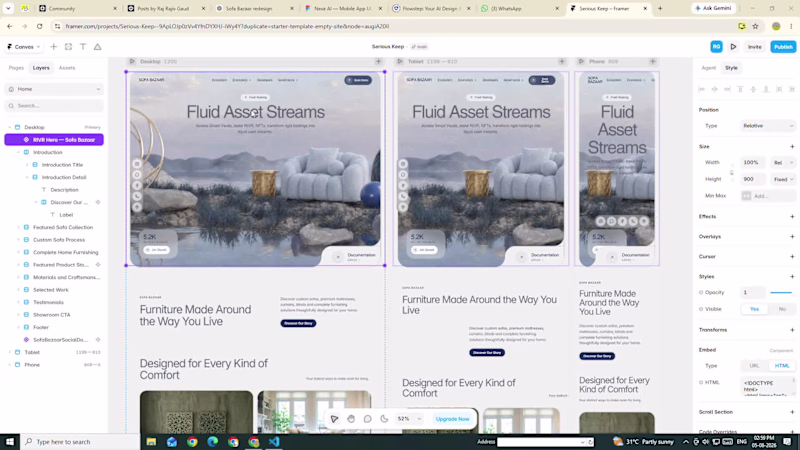Click the Publish button

[x=783, y=47]
